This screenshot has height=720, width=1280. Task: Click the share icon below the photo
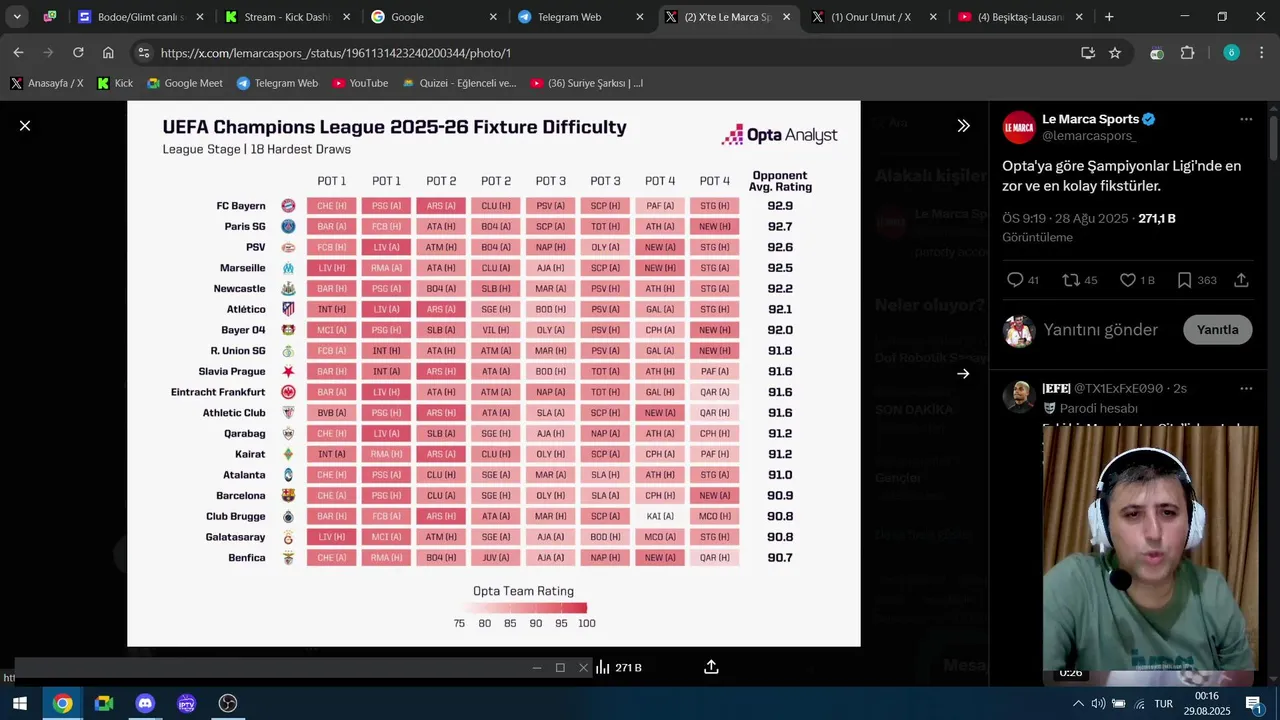tap(711, 667)
